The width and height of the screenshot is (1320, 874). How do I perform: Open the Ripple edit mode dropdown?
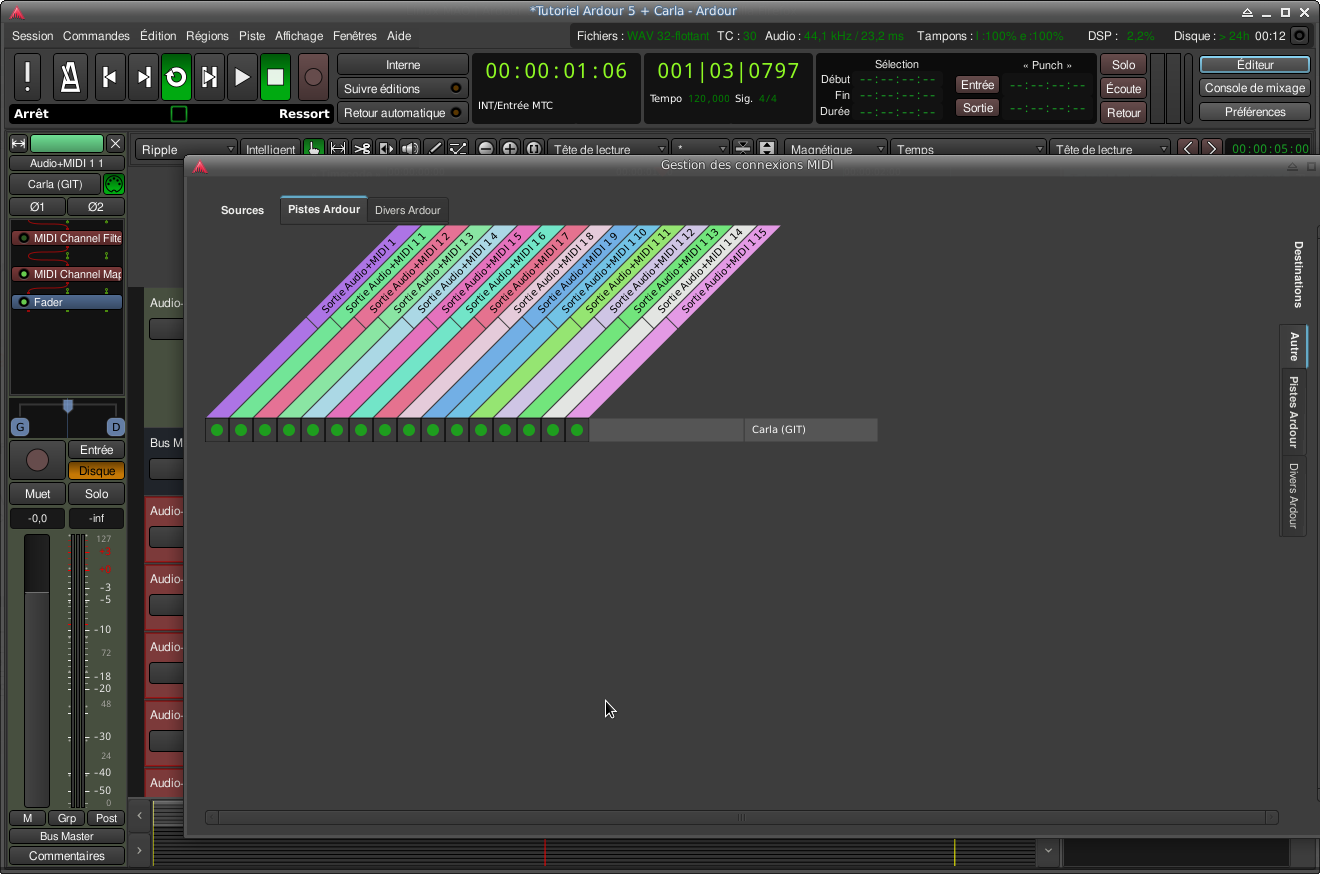pyautogui.click(x=185, y=149)
